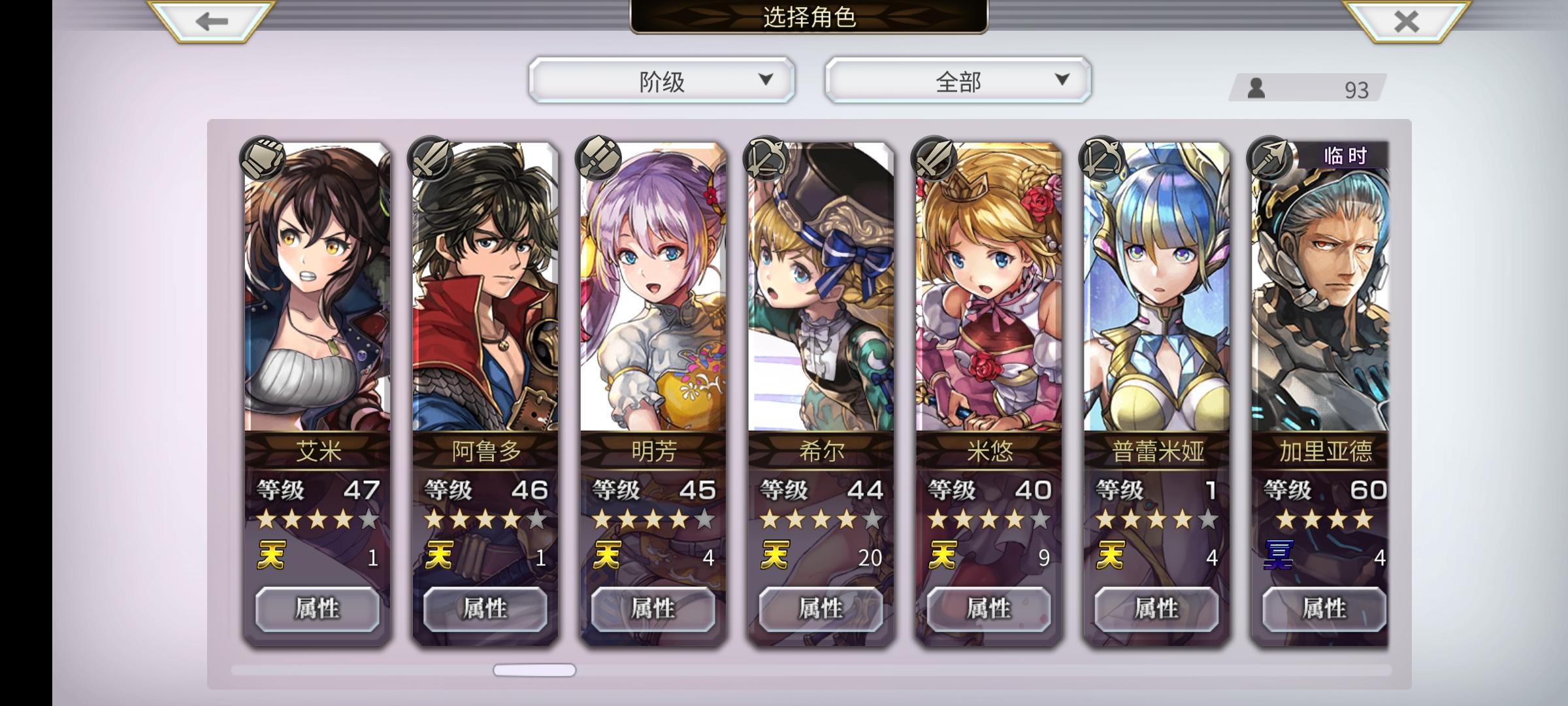This screenshot has height=706, width=1568.
Task: Tap the bow weapon icon on 希尔's card
Action: tap(766, 159)
